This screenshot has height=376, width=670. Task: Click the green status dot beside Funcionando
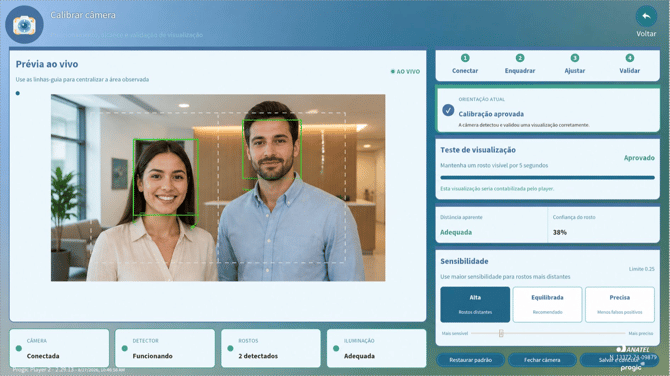click(124, 348)
